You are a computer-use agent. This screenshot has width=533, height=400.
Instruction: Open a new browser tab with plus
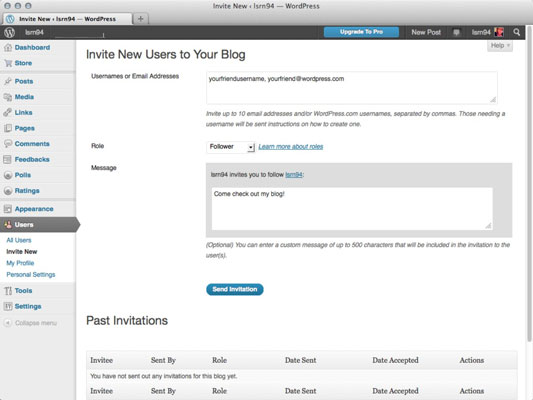(141, 19)
